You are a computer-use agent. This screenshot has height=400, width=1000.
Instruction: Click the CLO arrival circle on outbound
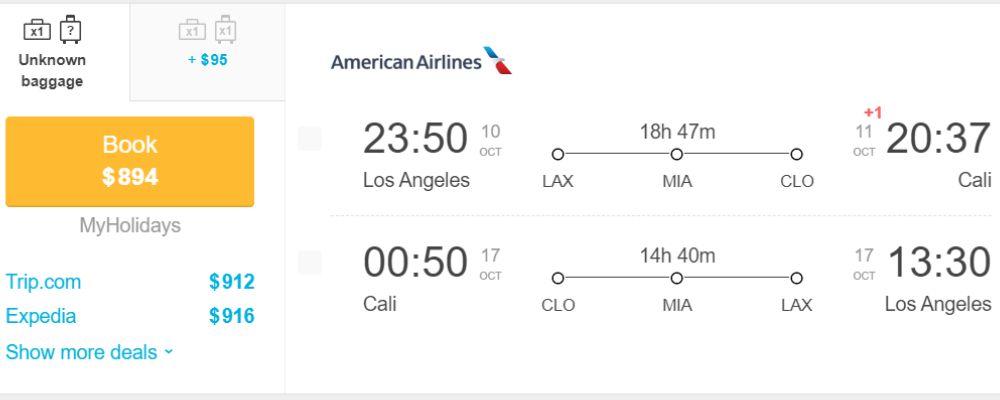[796, 154]
